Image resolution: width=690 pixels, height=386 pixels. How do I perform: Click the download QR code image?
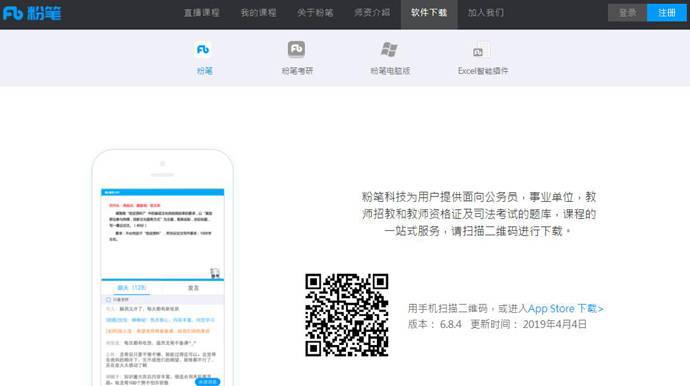pyautogui.click(x=347, y=315)
